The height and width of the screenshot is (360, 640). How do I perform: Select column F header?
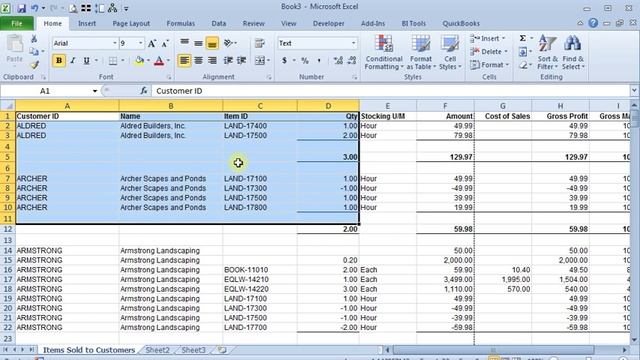click(x=445, y=106)
